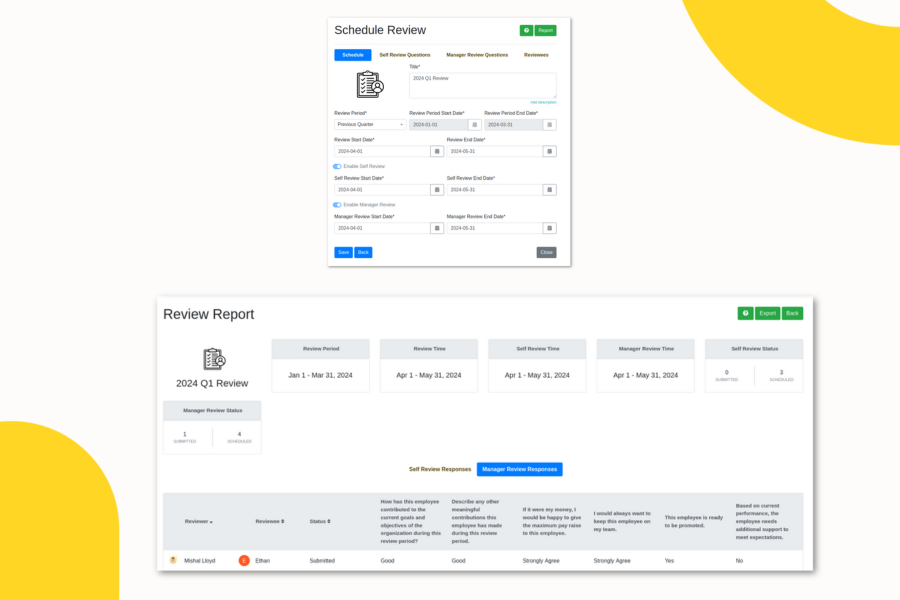Click the No additional support answer cell
Viewport: 900px width, 600px height.
739,561
